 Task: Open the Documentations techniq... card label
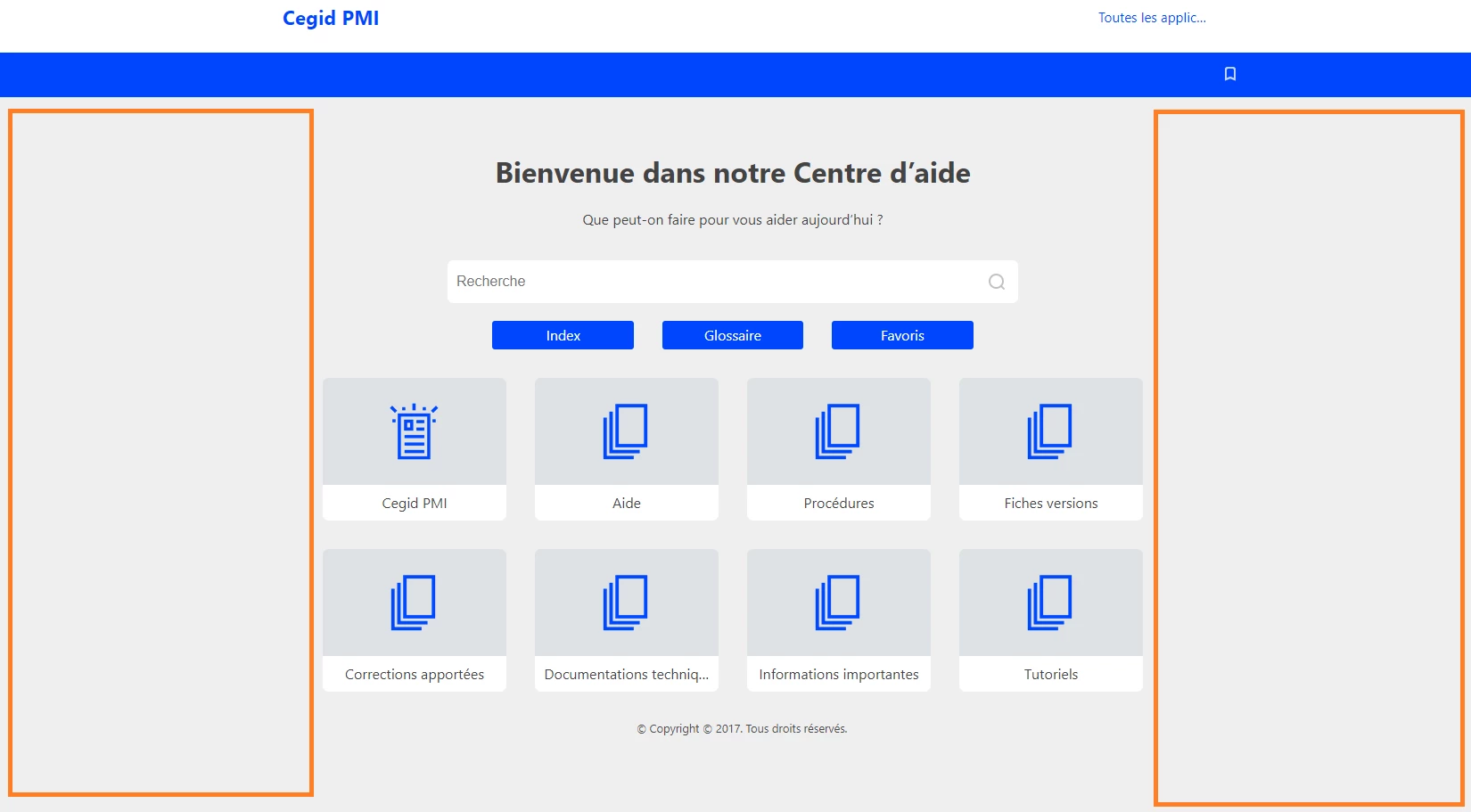tap(627, 675)
